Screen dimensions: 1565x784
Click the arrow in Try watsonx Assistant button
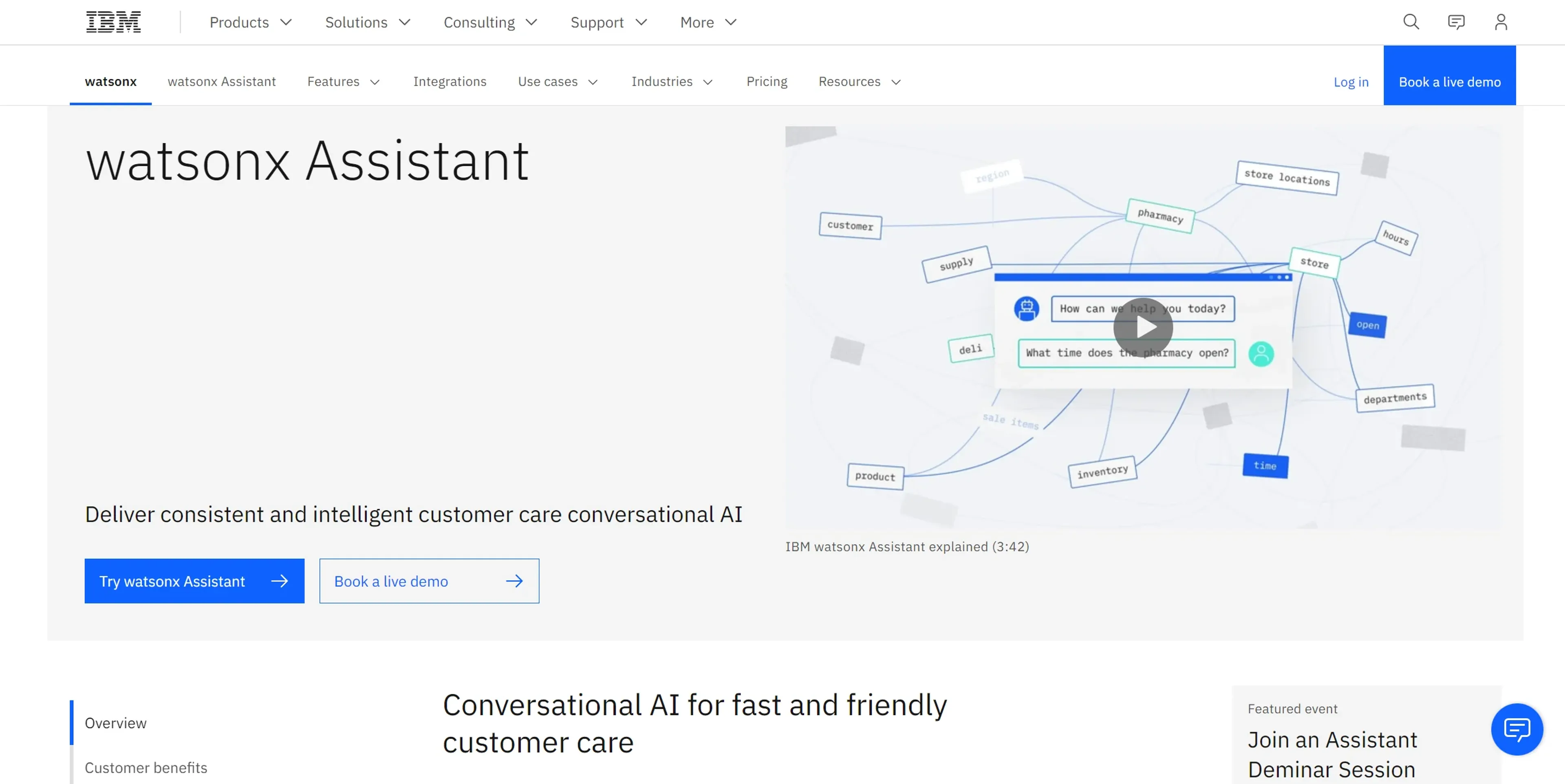[x=280, y=581]
